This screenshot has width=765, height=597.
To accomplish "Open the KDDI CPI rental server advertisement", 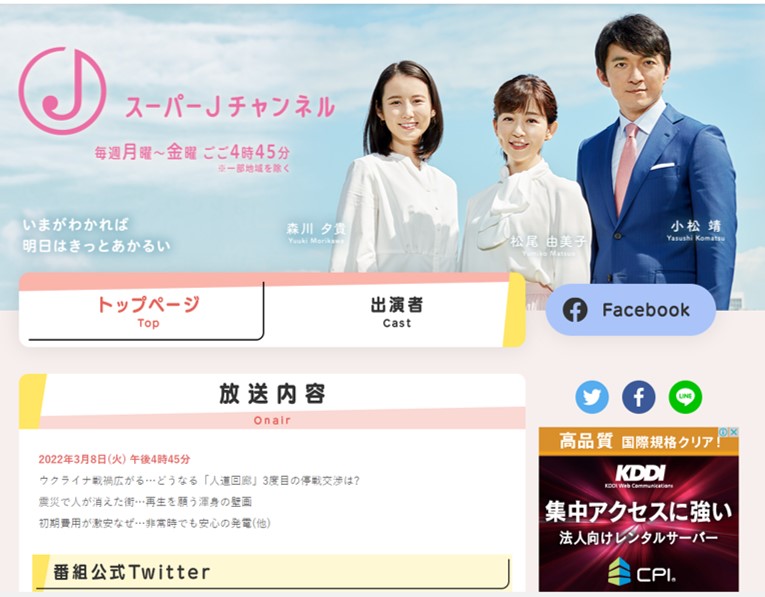I will pos(639,509).
